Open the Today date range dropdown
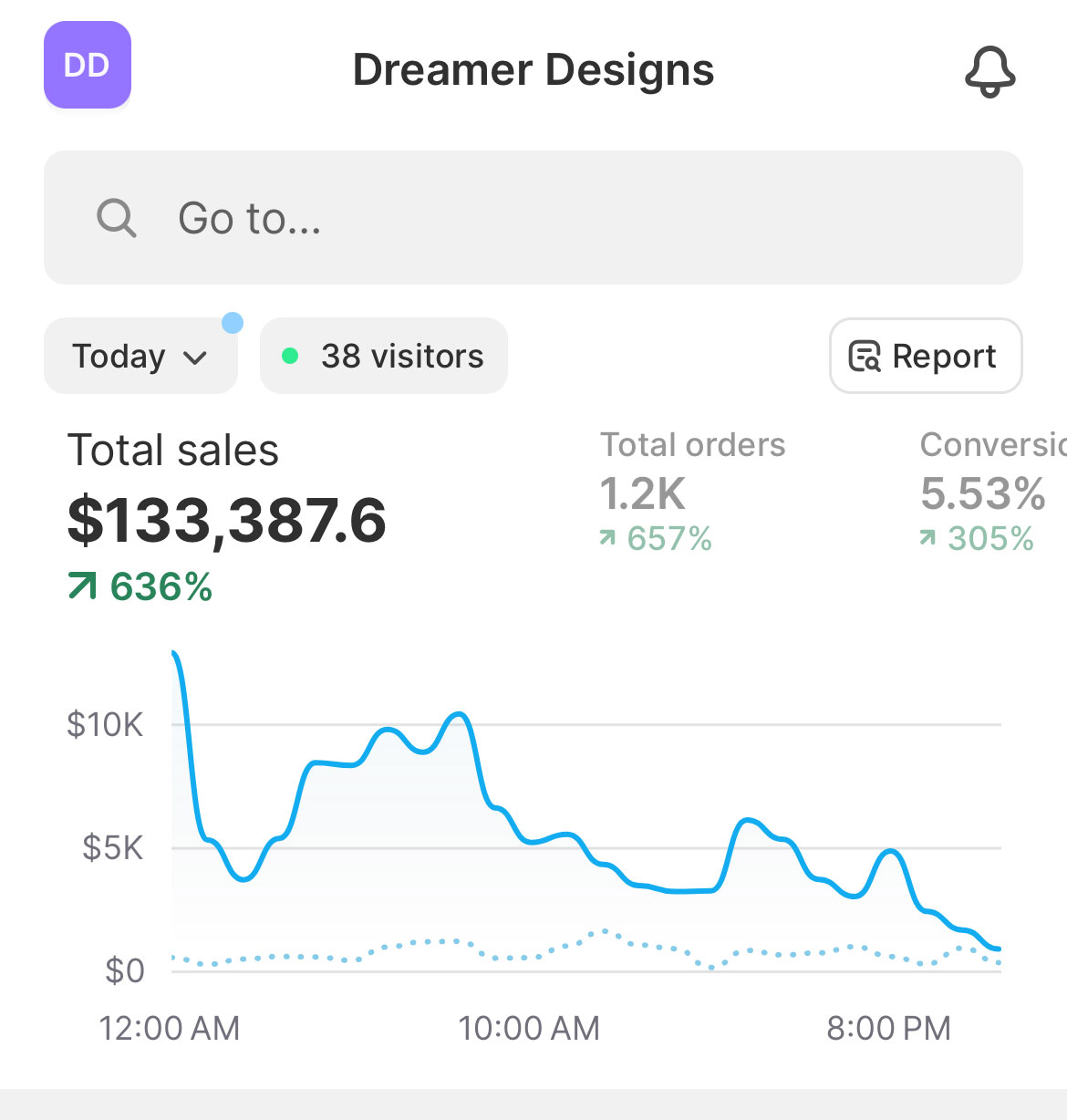Viewport: 1067px width, 1120px height. click(x=140, y=357)
